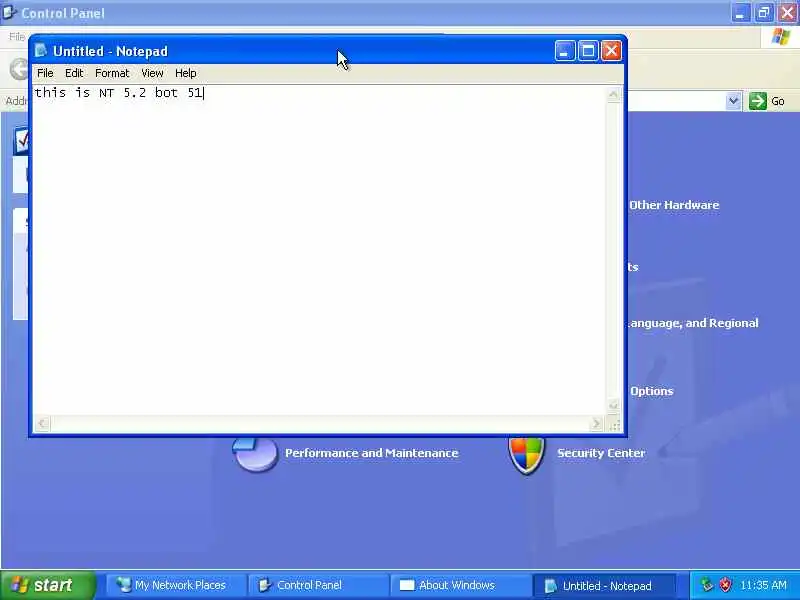Click the Windows flag logo in Control Panel

click(x=781, y=37)
